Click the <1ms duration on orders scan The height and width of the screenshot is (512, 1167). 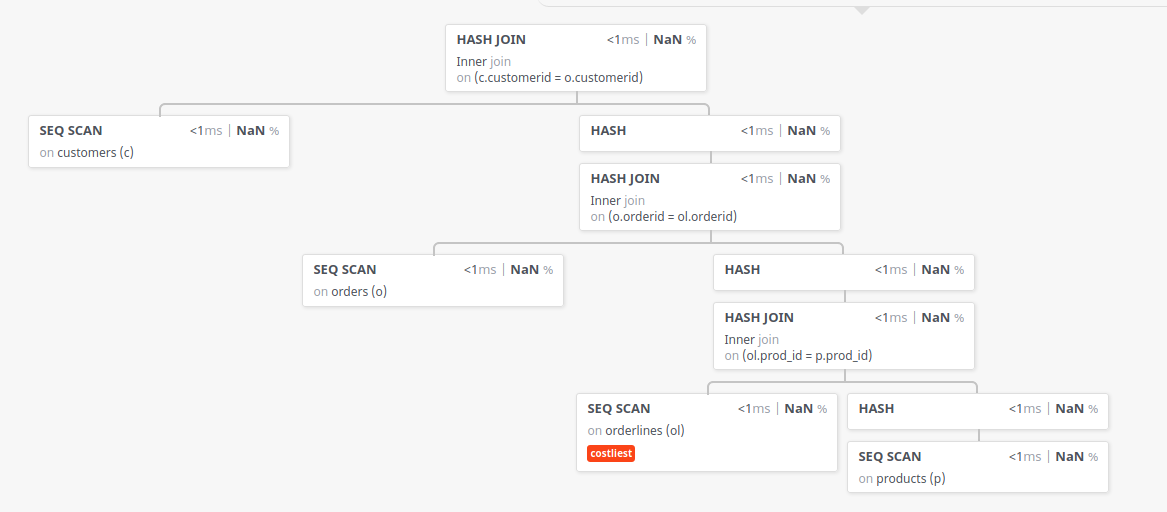point(480,270)
